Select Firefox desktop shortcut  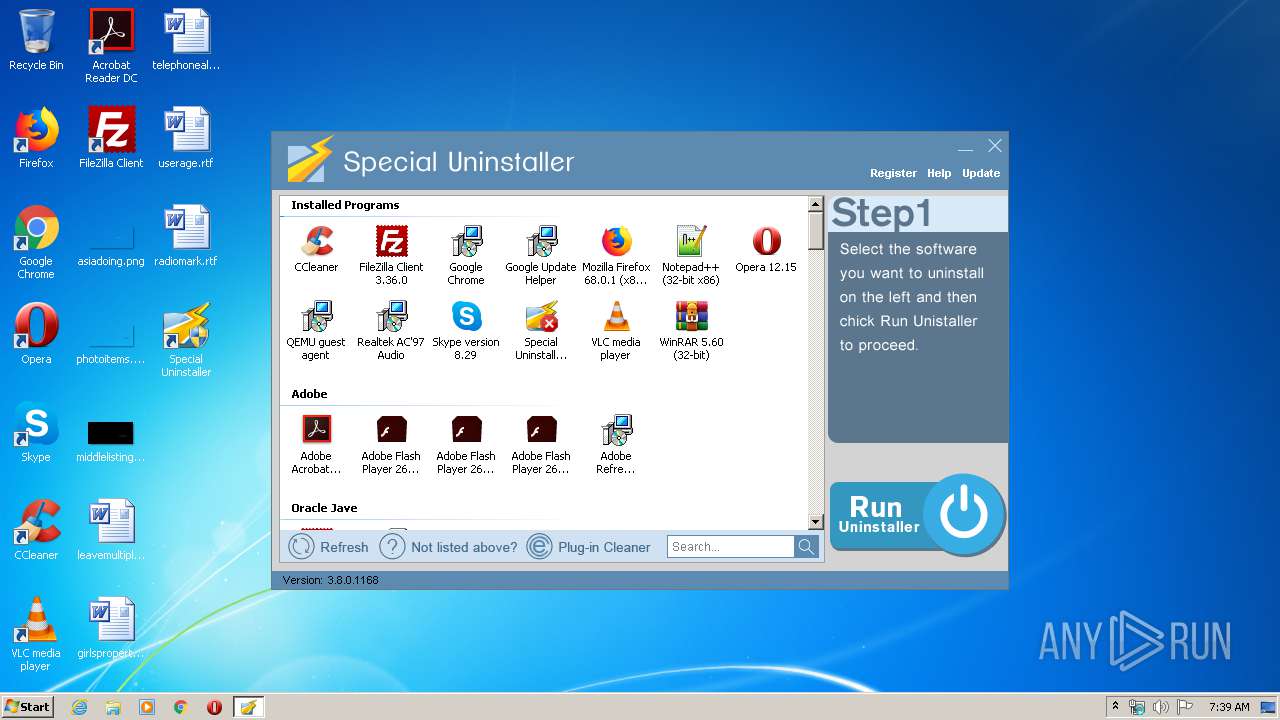[x=36, y=138]
